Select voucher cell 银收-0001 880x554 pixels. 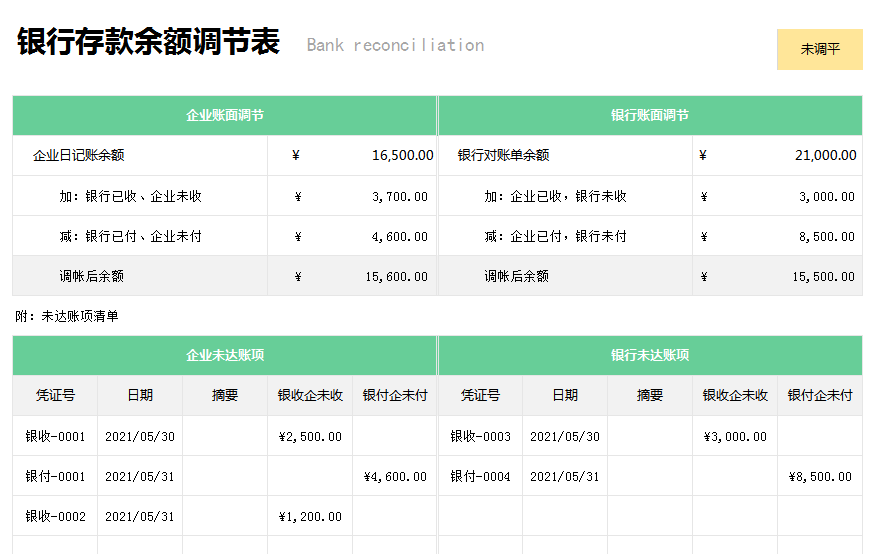(x=55, y=436)
